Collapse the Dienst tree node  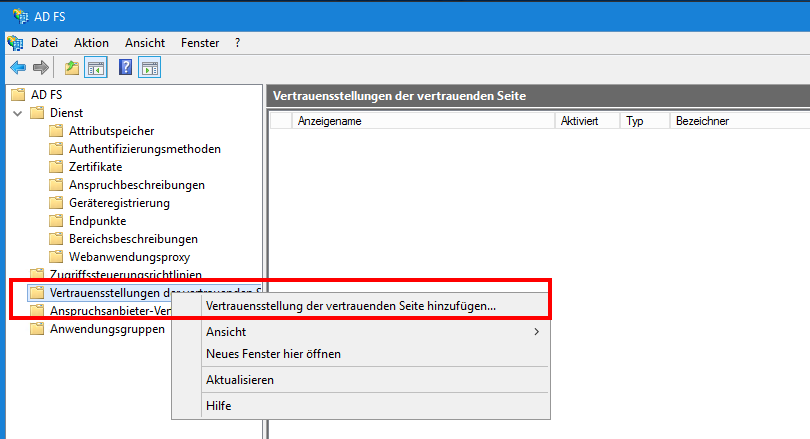18,113
